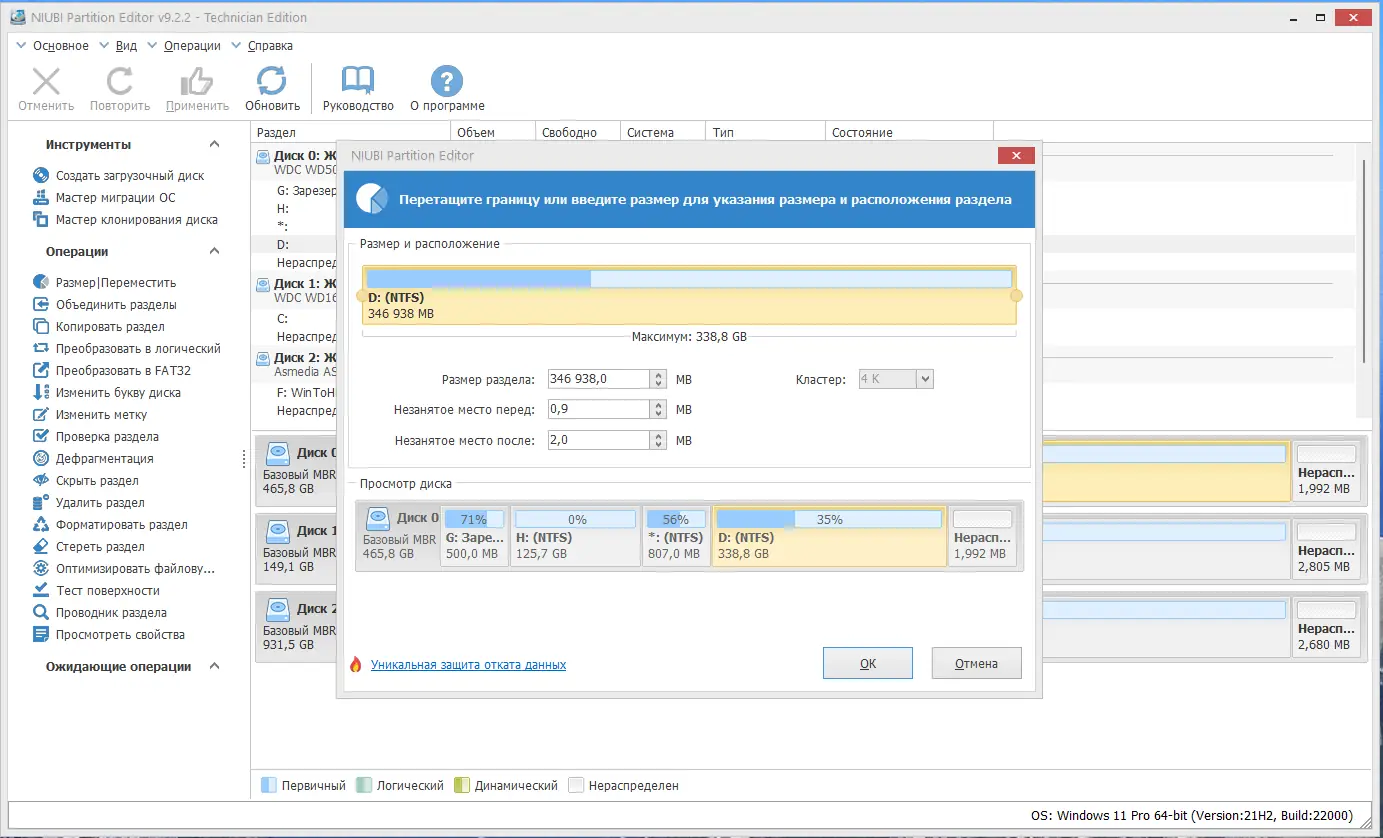Click Объединить разделы in the sidebar
Viewport: 1383px width, 838px height.
[x=116, y=305]
